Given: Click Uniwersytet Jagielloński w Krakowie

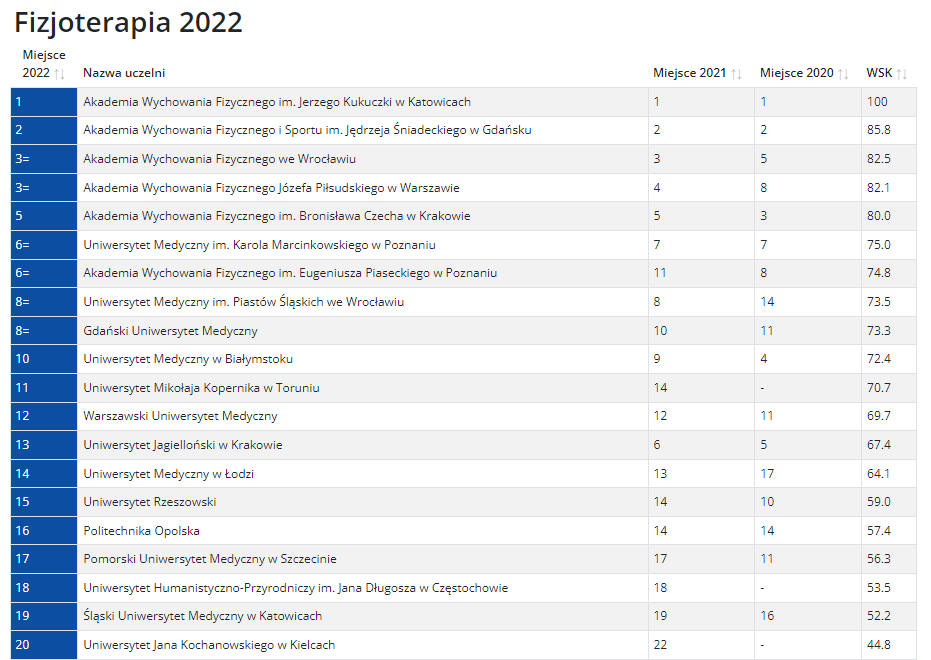Looking at the screenshot, I should (182, 445).
